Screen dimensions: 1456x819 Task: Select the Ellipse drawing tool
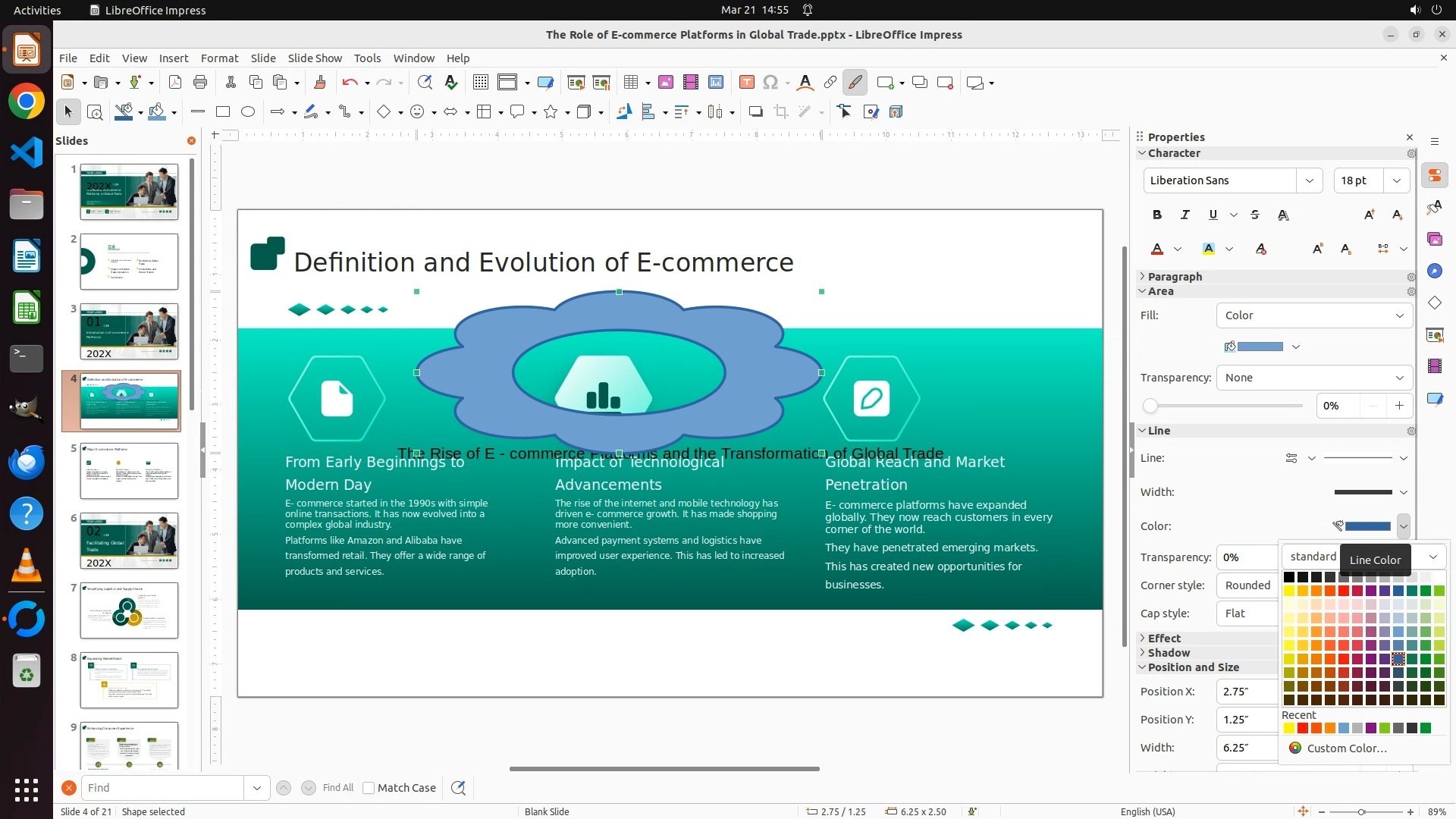pos(248,112)
